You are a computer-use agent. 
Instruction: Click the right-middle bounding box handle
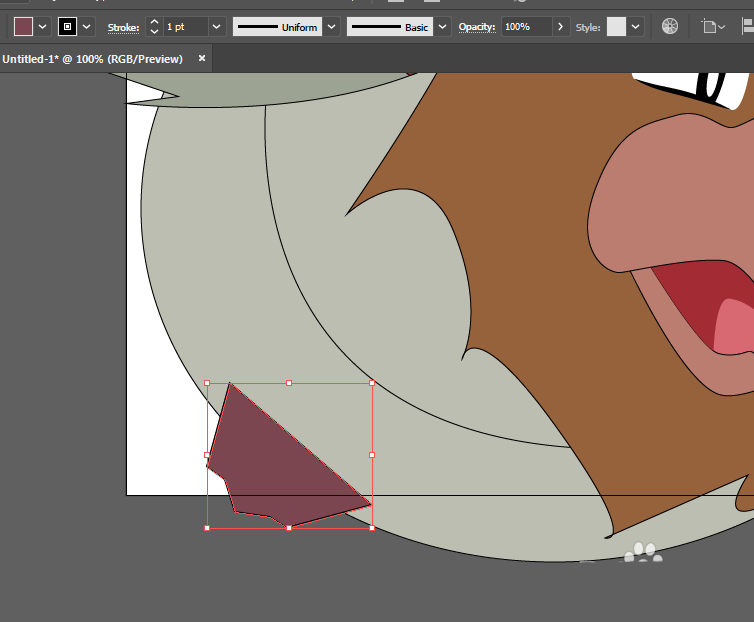372,455
